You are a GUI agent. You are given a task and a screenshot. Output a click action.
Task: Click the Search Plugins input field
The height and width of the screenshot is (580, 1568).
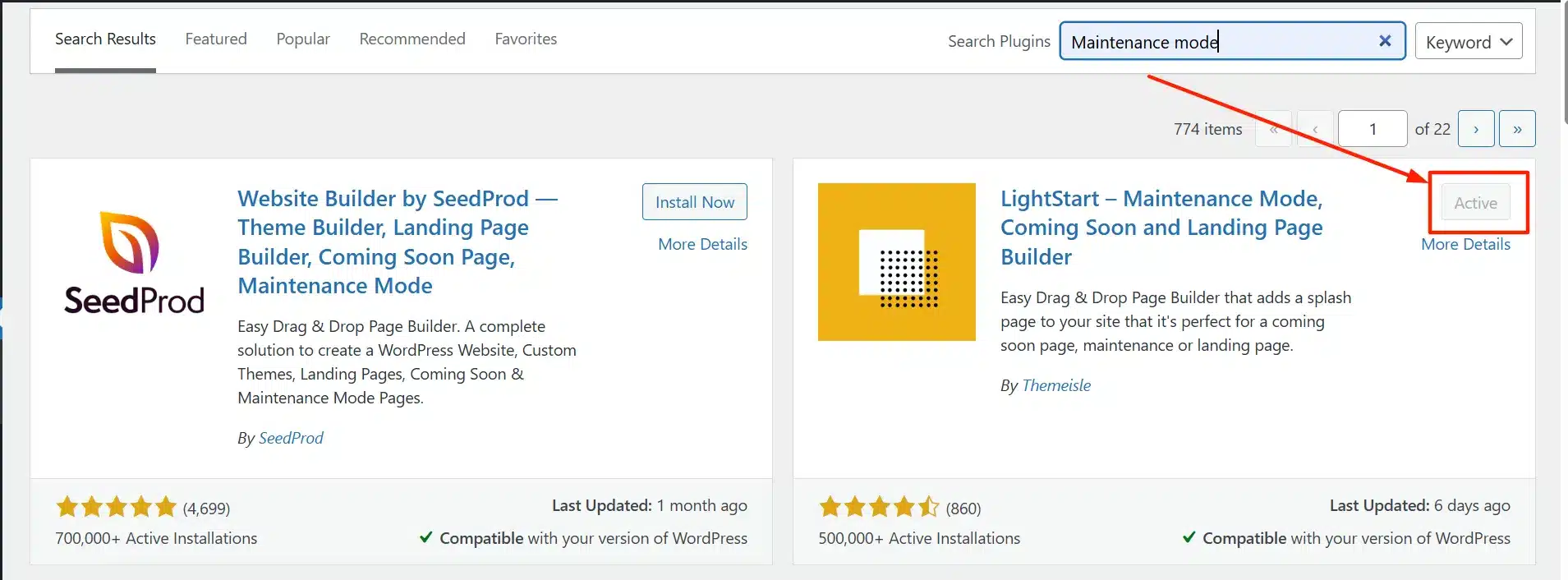tap(1233, 41)
